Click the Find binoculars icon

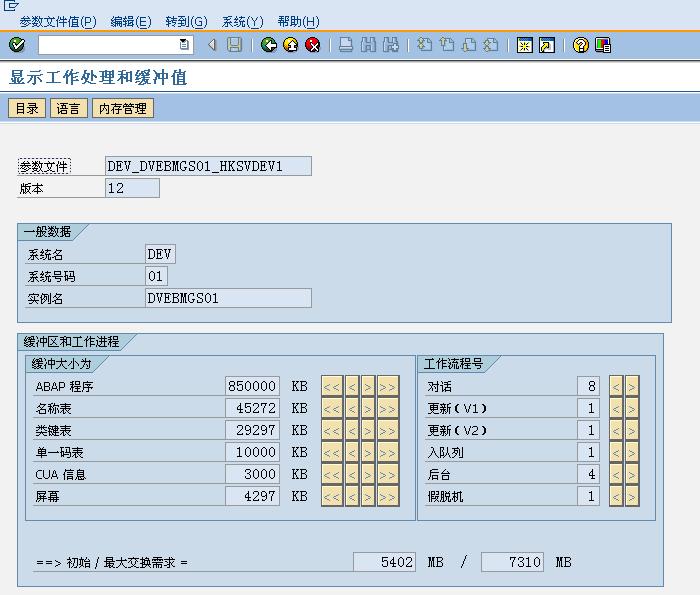tap(368, 45)
